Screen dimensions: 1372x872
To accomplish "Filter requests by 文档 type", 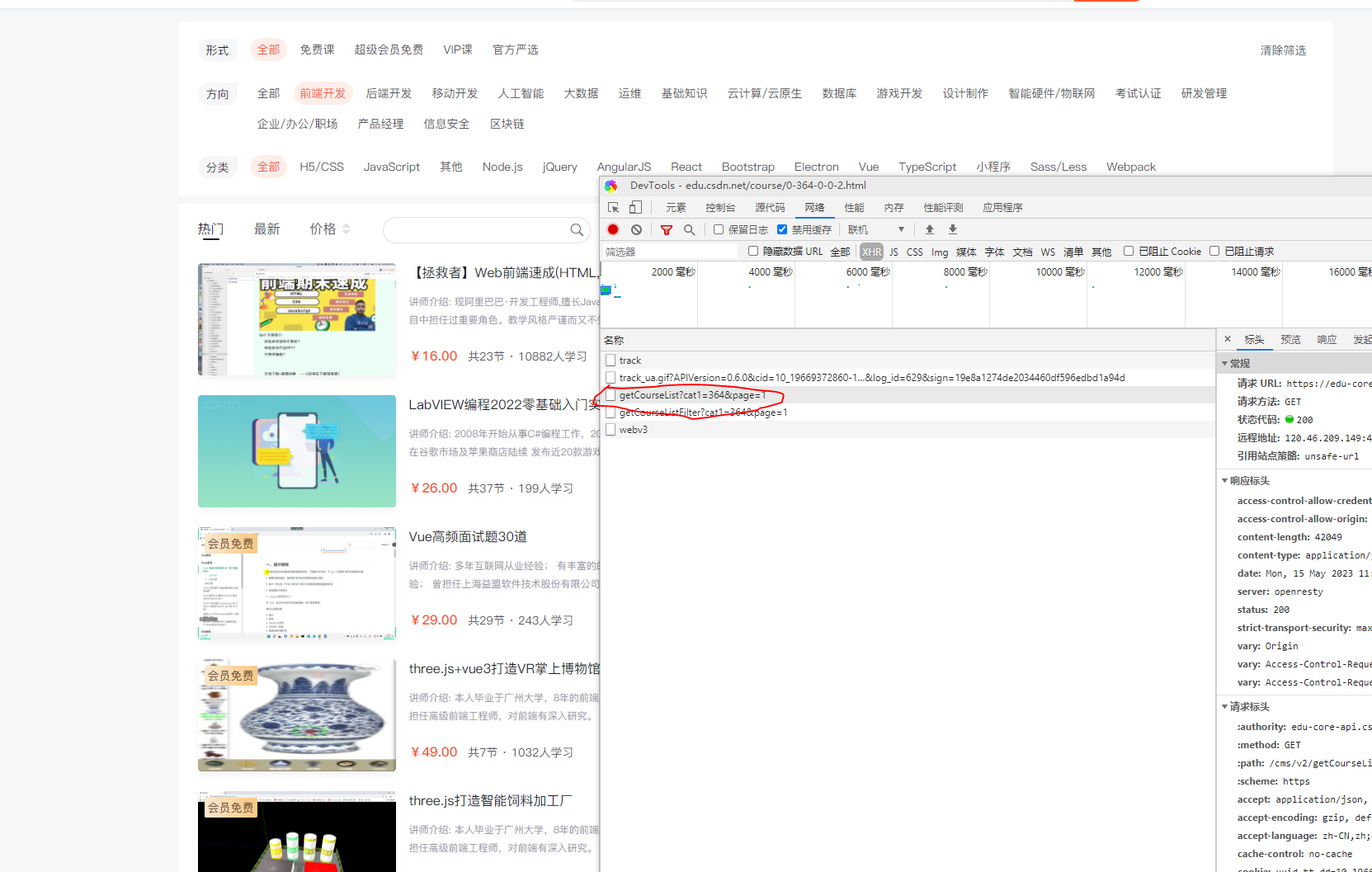I will coord(1022,252).
